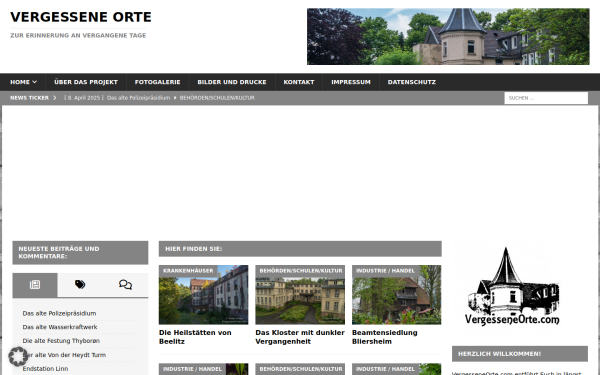Focus the Suchen search field
The height and width of the screenshot is (375, 600).
pos(546,98)
